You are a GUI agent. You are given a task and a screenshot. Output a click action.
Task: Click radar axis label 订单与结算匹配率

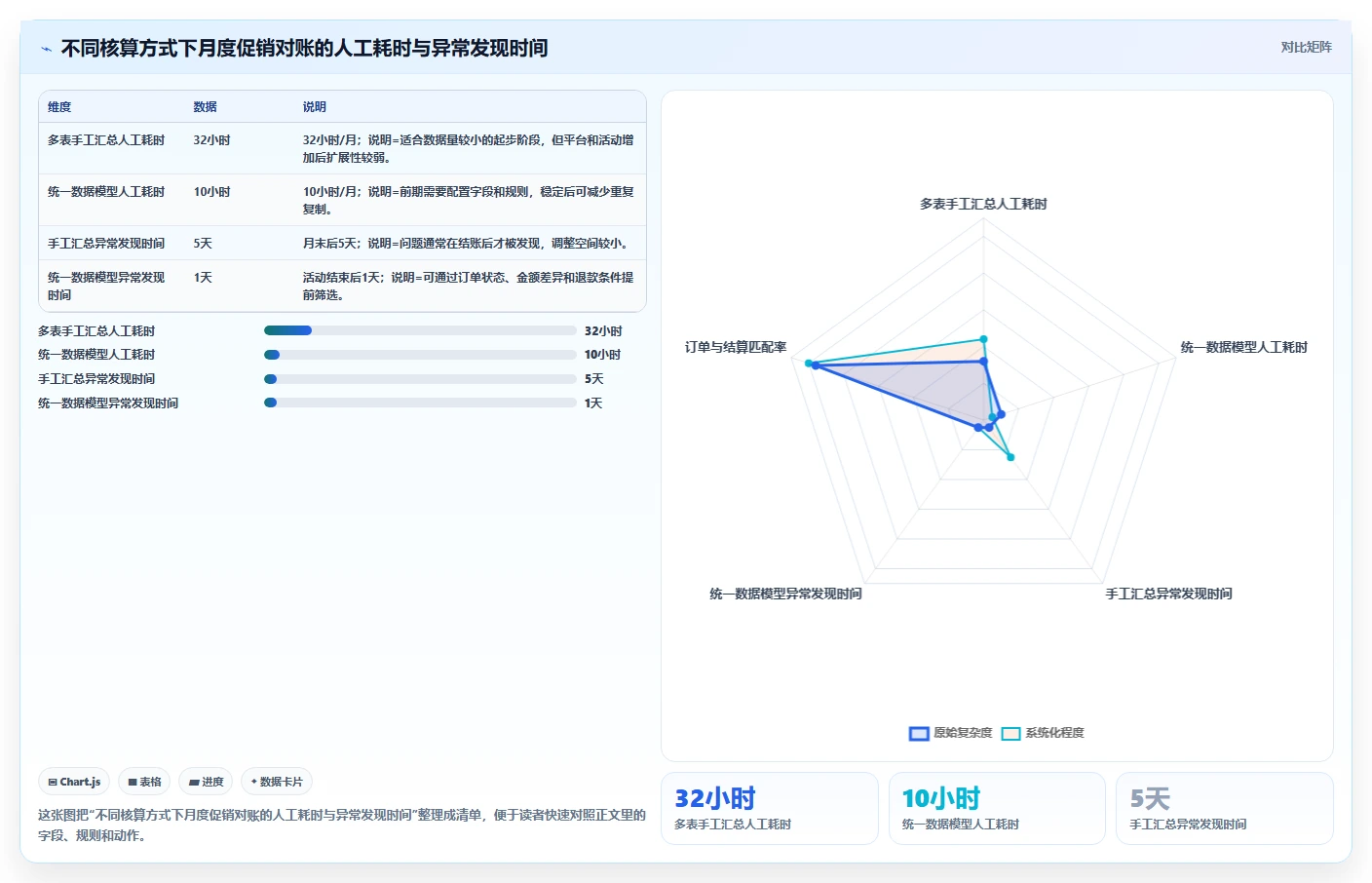pyautogui.click(x=736, y=347)
